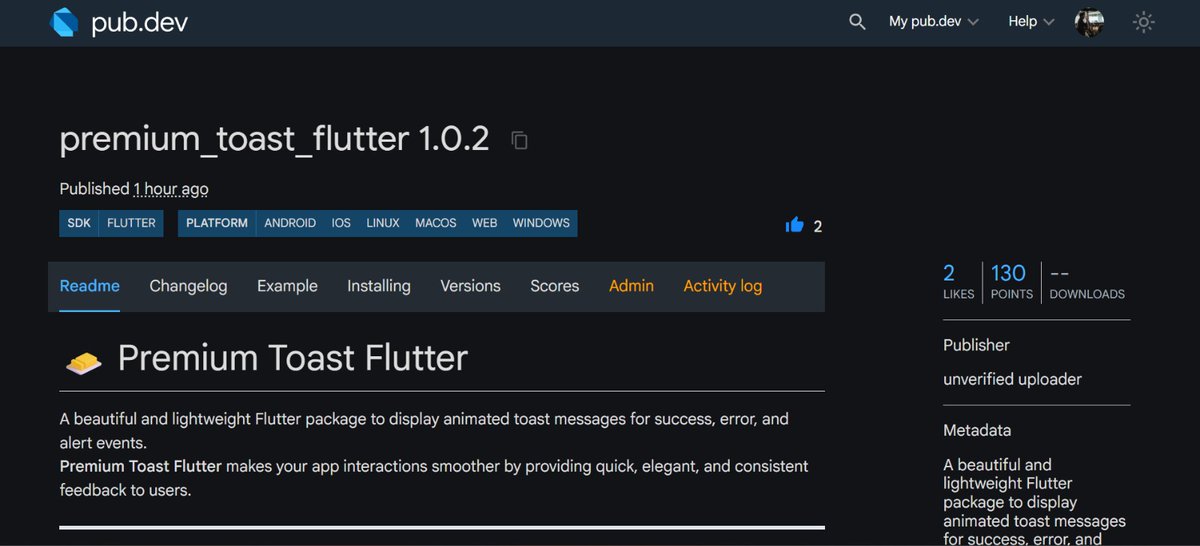
Task: Click the butter toast emoji icon
Action: (83, 362)
